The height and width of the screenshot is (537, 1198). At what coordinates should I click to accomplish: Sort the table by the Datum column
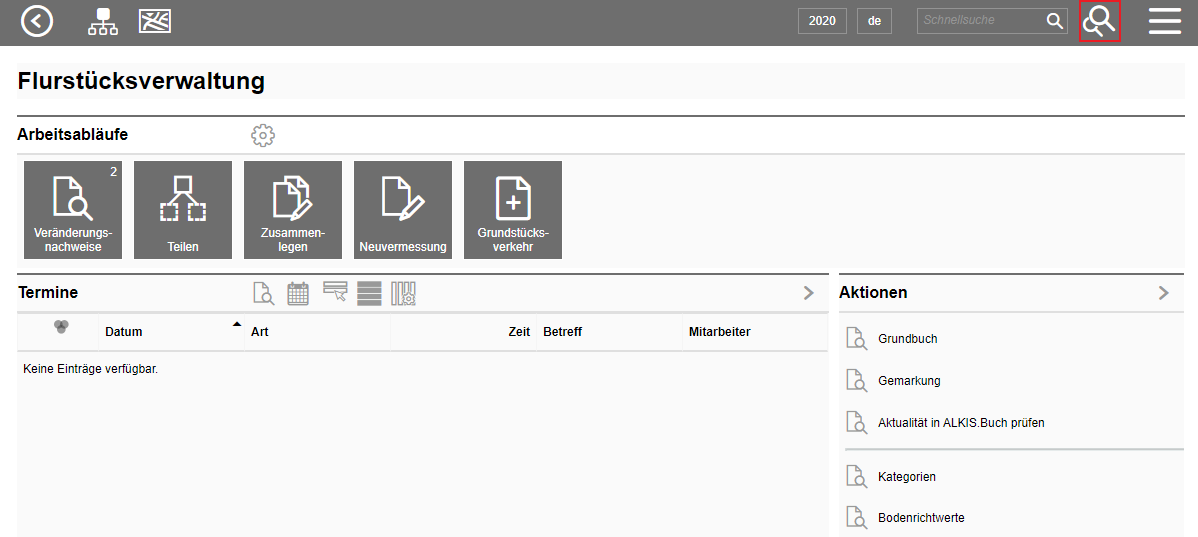pyautogui.click(x=124, y=332)
